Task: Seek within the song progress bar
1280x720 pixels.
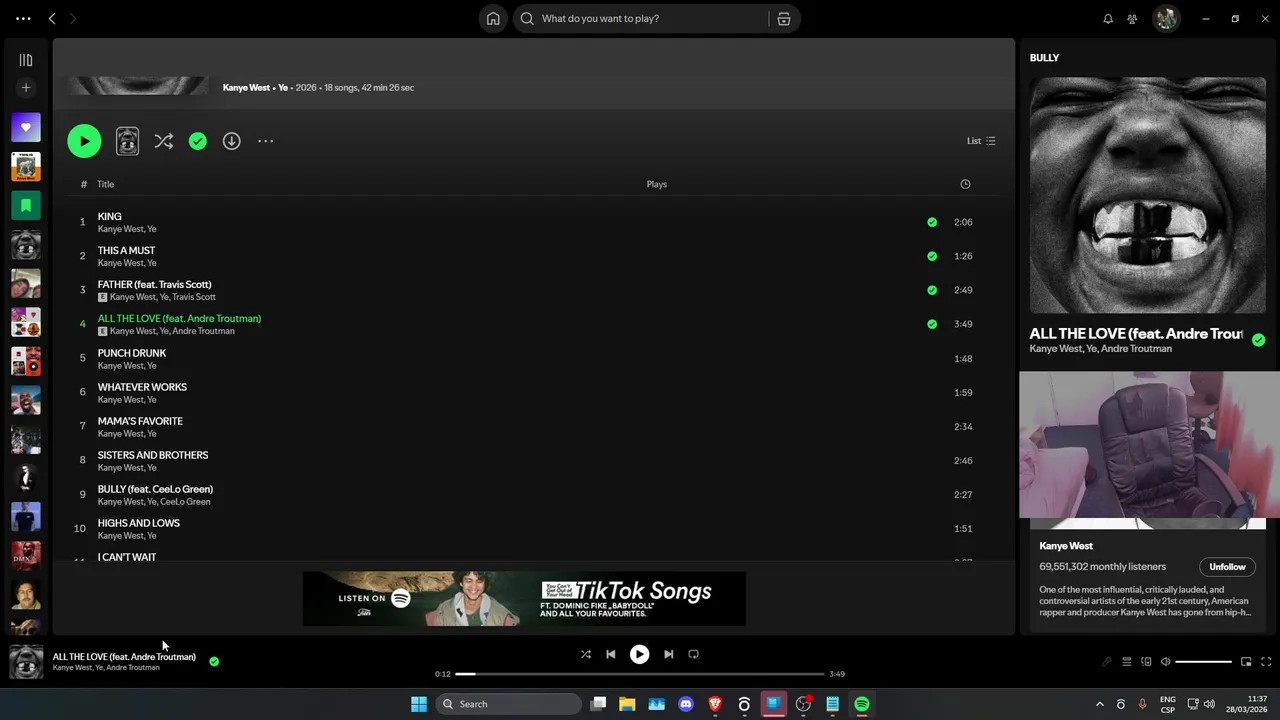Action: [640, 674]
